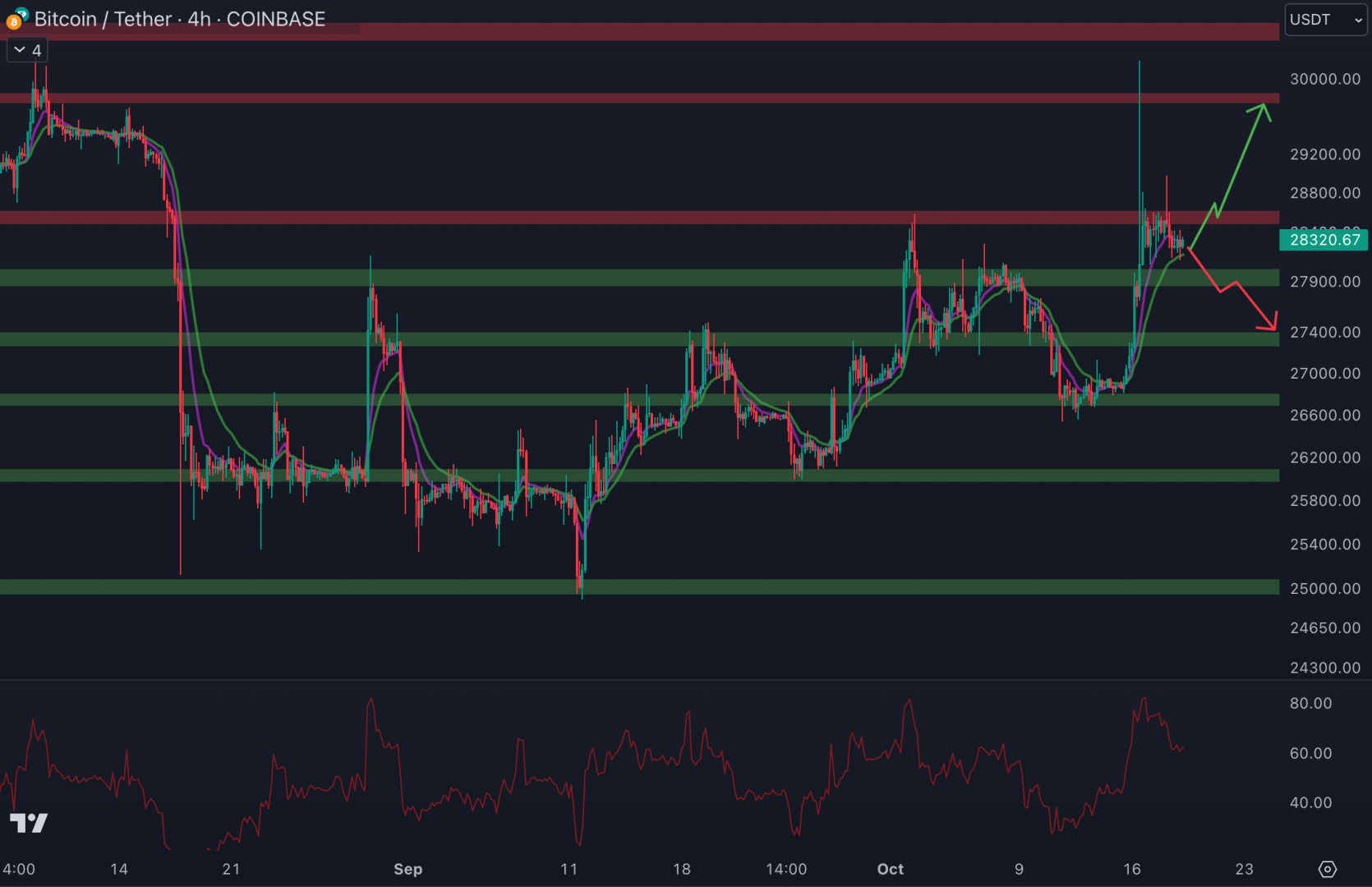This screenshot has height=887, width=1372.
Task: Click the 26600.00 price axis label
Action: pyautogui.click(x=1325, y=416)
